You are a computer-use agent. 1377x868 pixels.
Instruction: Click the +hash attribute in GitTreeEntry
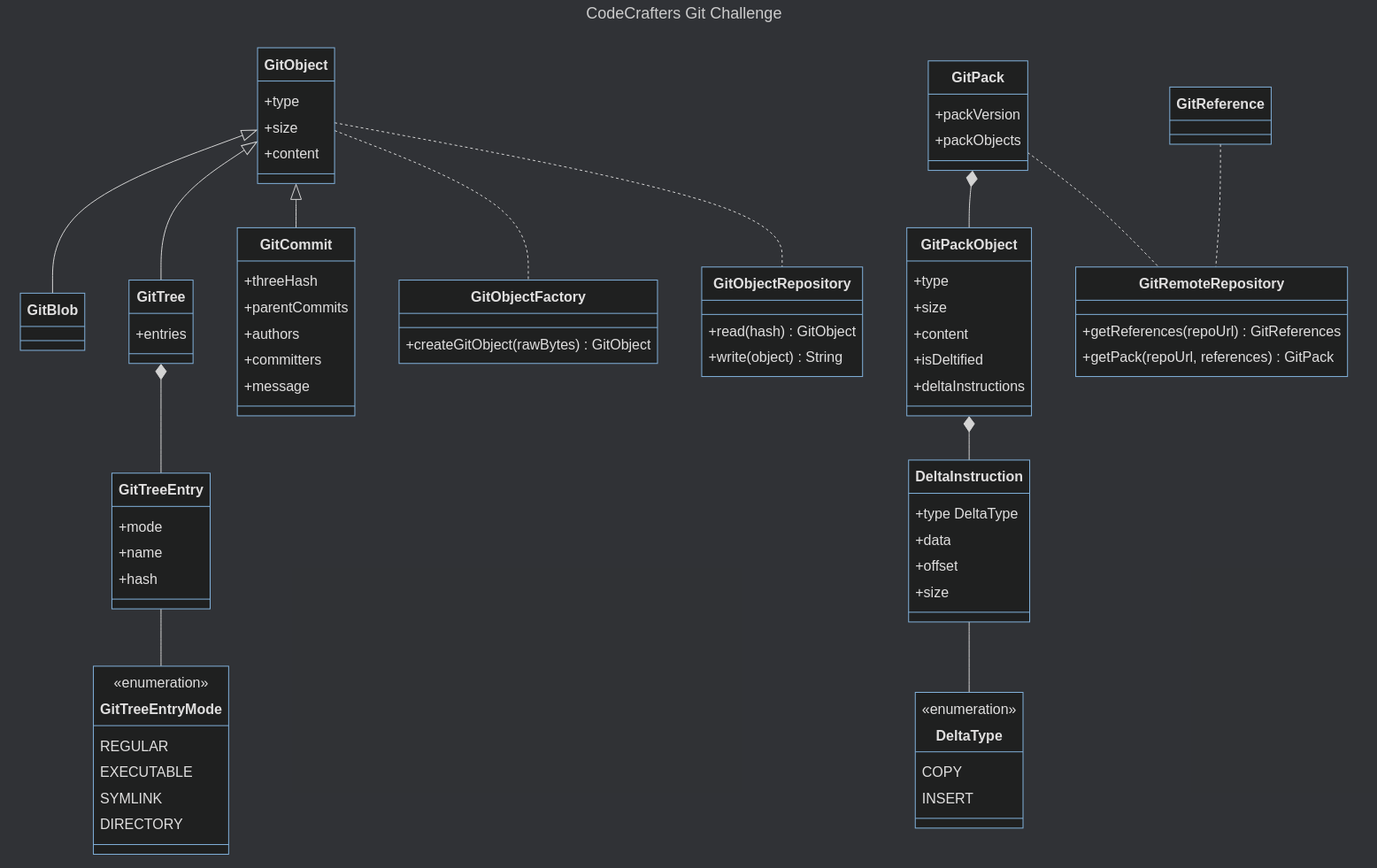point(138,580)
